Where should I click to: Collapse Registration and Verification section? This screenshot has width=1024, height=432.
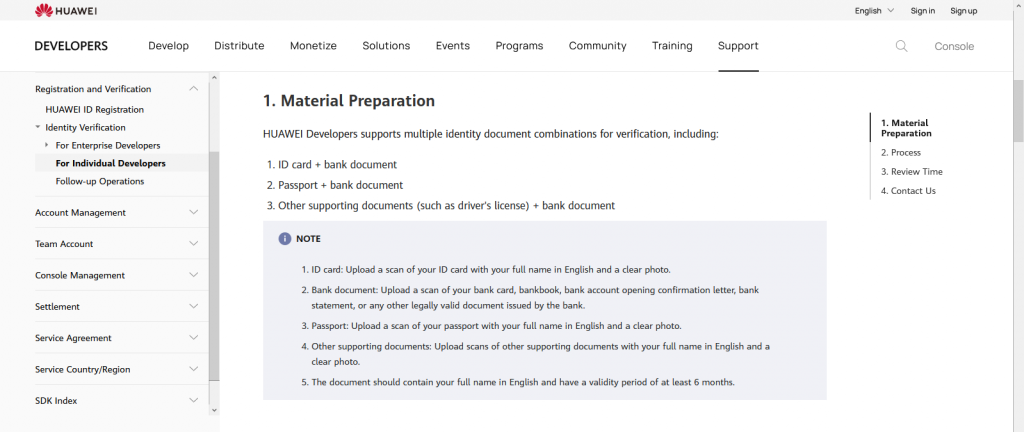193,89
